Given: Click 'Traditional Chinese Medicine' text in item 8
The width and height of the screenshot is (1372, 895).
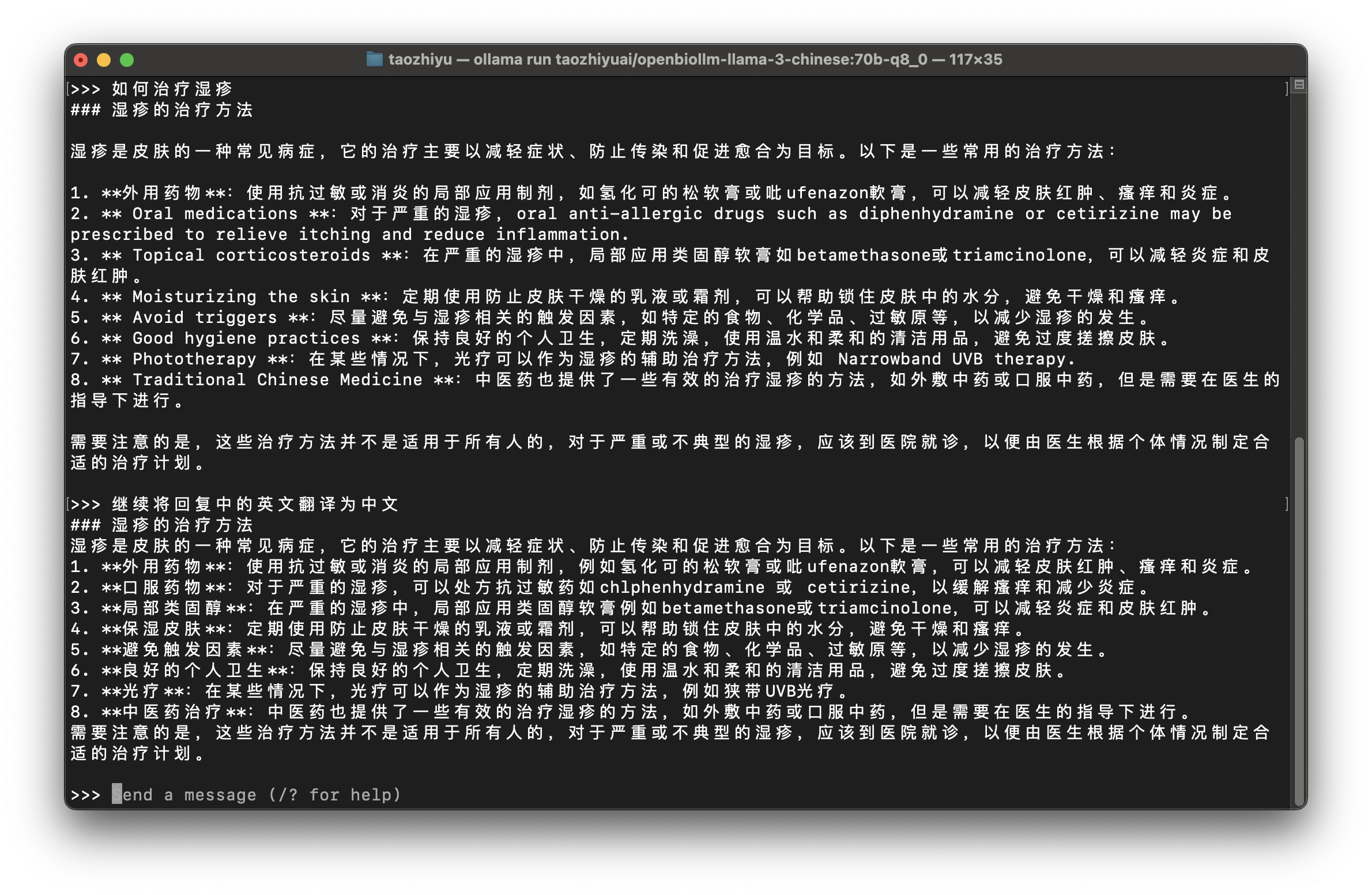Looking at the screenshot, I should coord(277,379).
